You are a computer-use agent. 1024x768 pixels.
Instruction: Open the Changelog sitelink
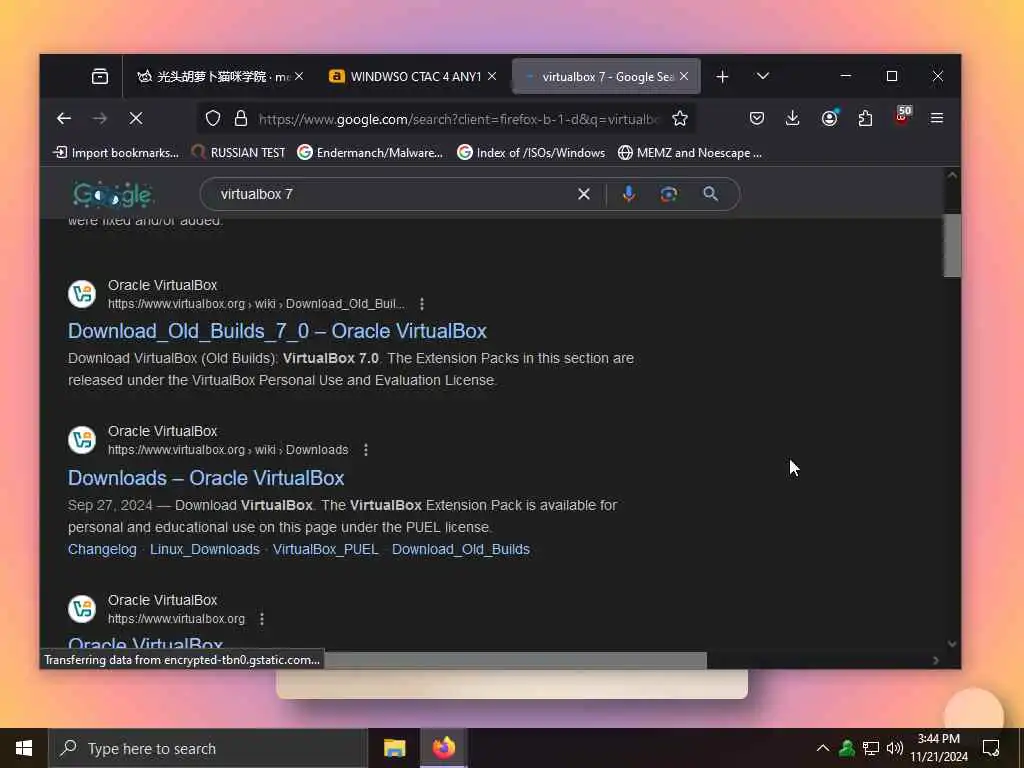(102, 549)
